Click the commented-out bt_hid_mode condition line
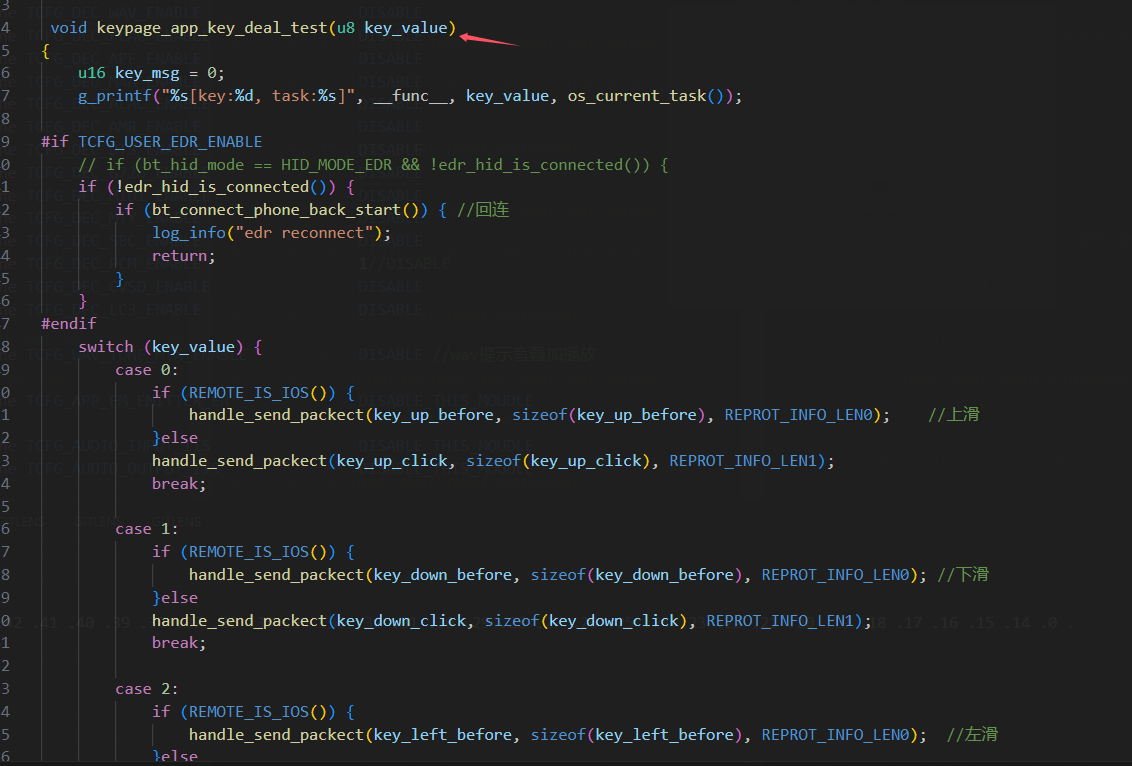The width and height of the screenshot is (1132, 766). (373, 165)
